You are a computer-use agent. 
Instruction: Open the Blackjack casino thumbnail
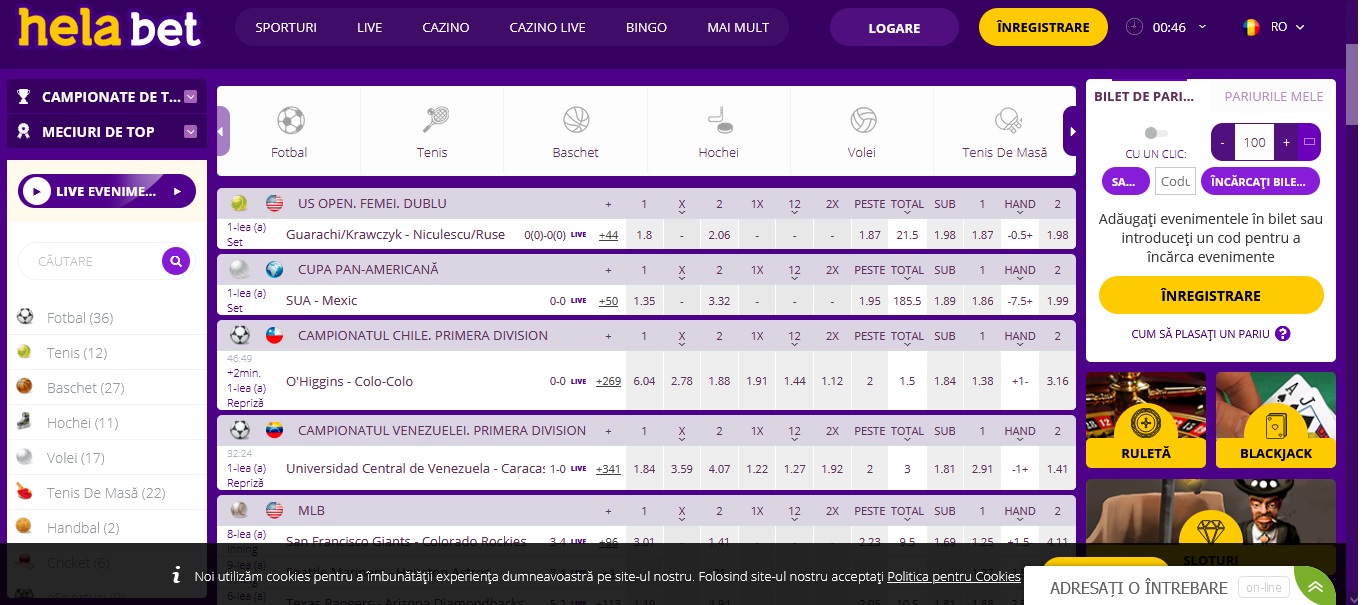[1276, 420]
